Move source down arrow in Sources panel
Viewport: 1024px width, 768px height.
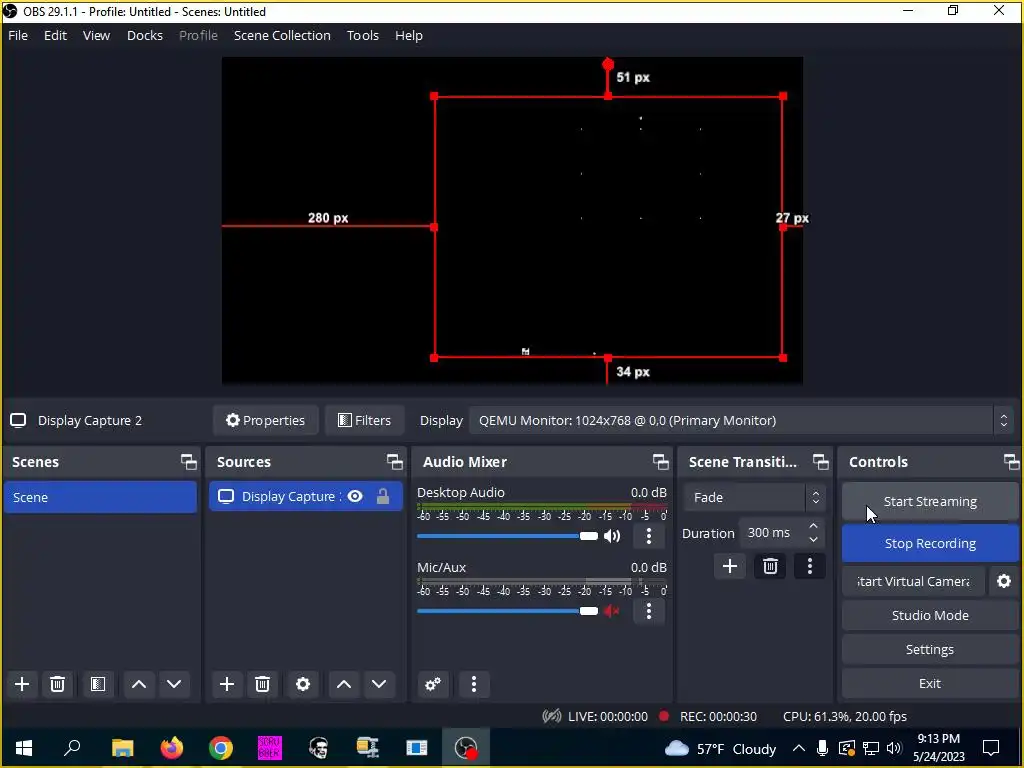coord(379,684)
